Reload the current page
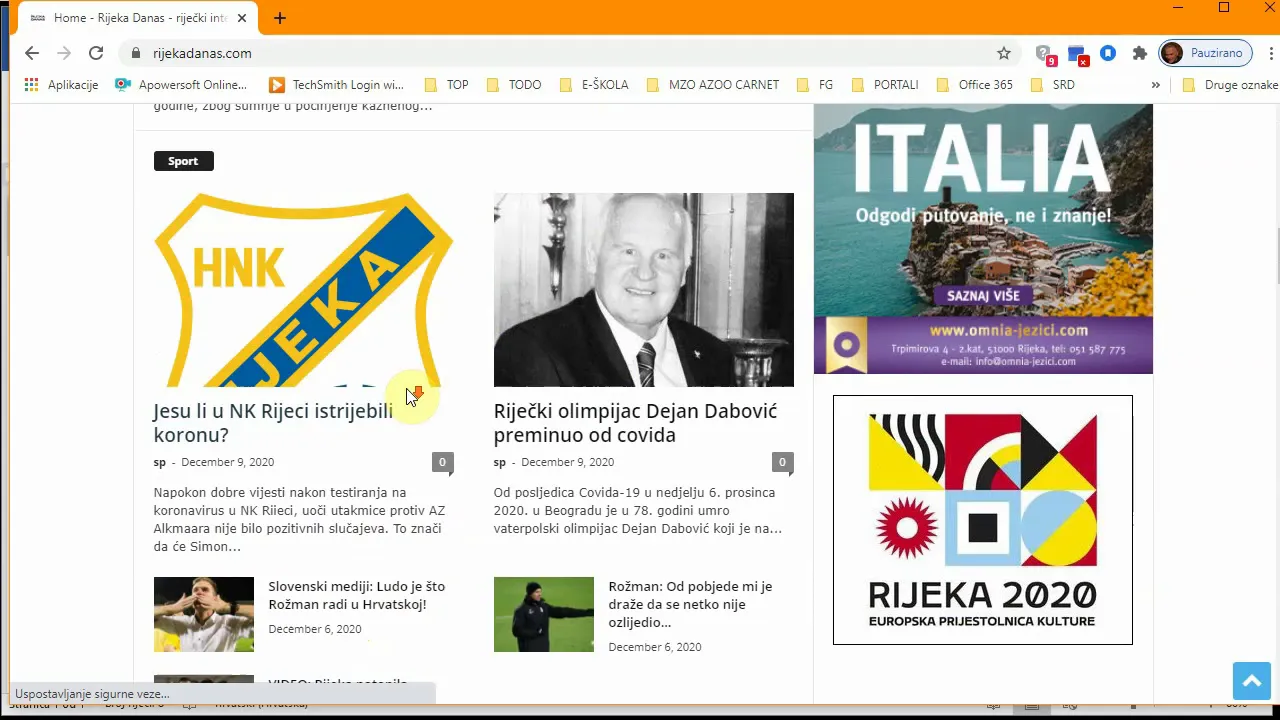 96,53
